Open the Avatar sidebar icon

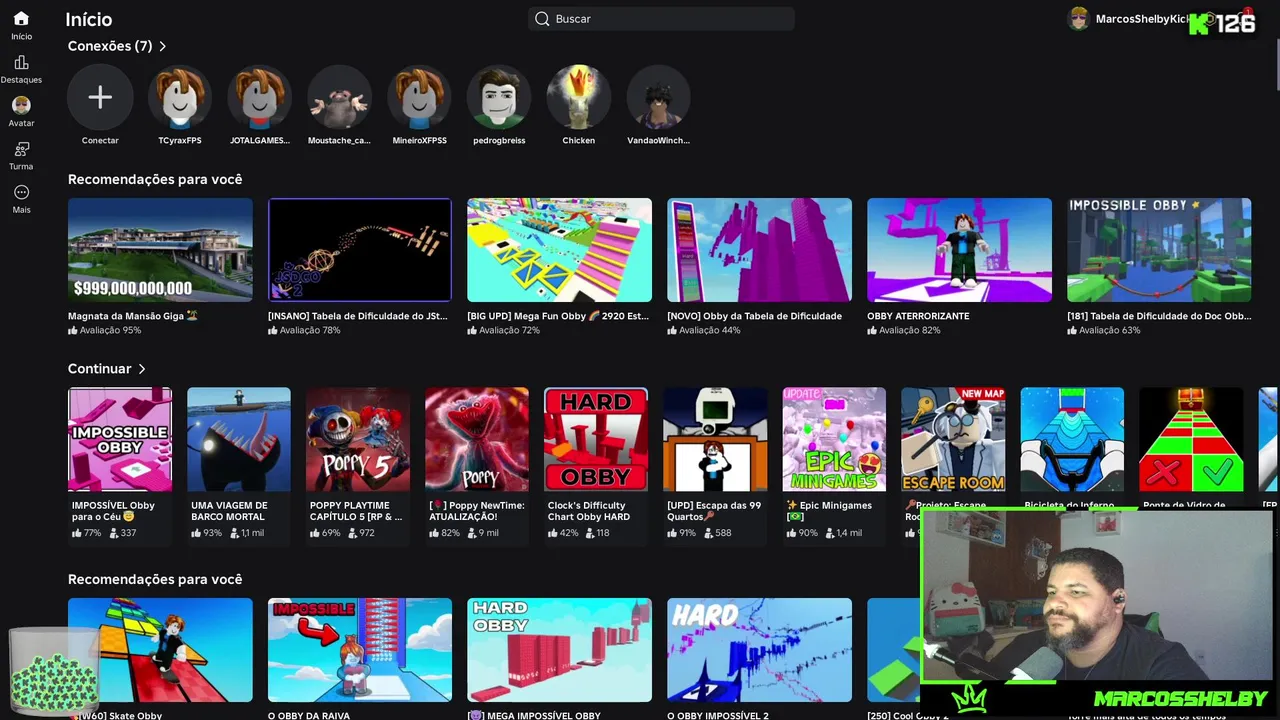click(x=21, y=105)
